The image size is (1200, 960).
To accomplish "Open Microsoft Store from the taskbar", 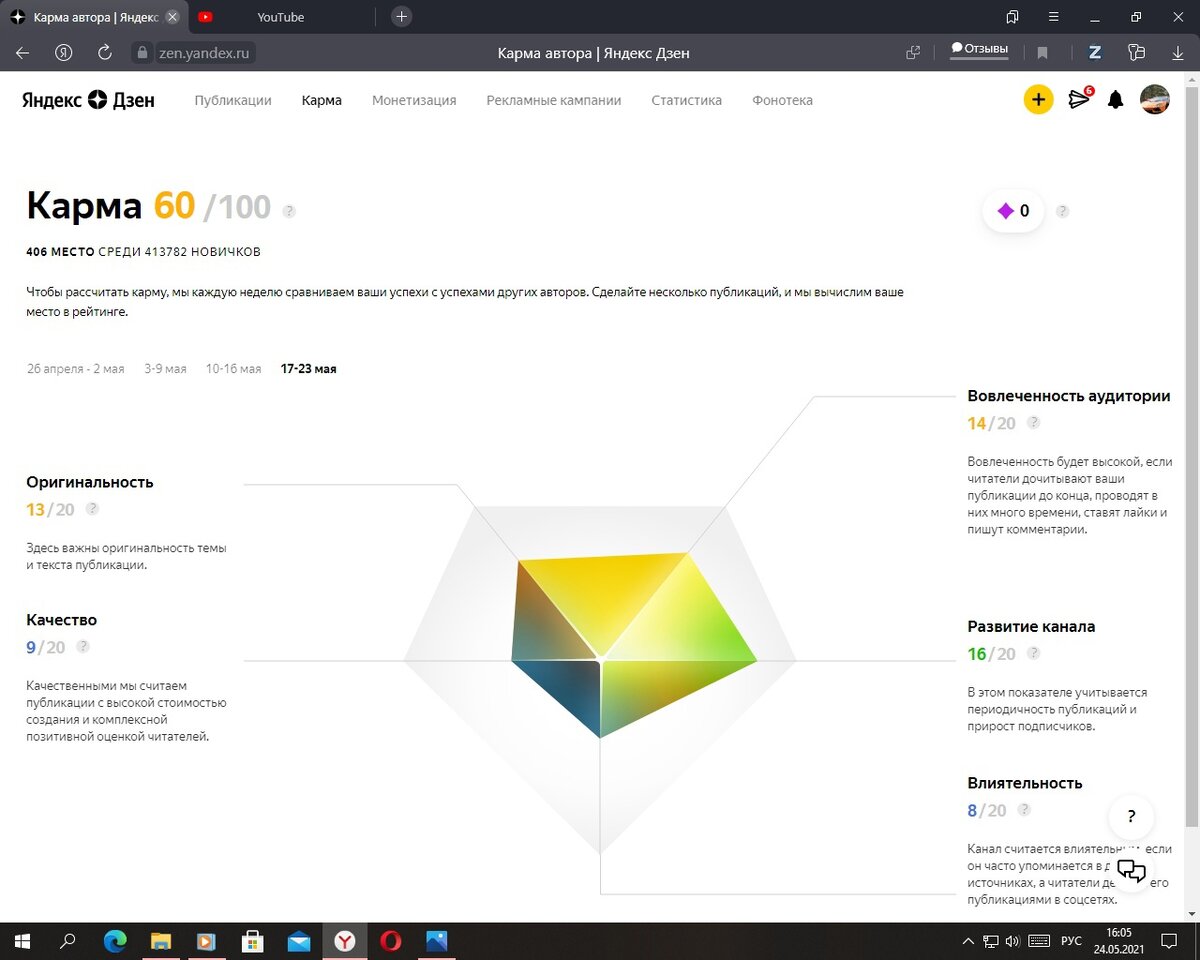I will [253, 941].
